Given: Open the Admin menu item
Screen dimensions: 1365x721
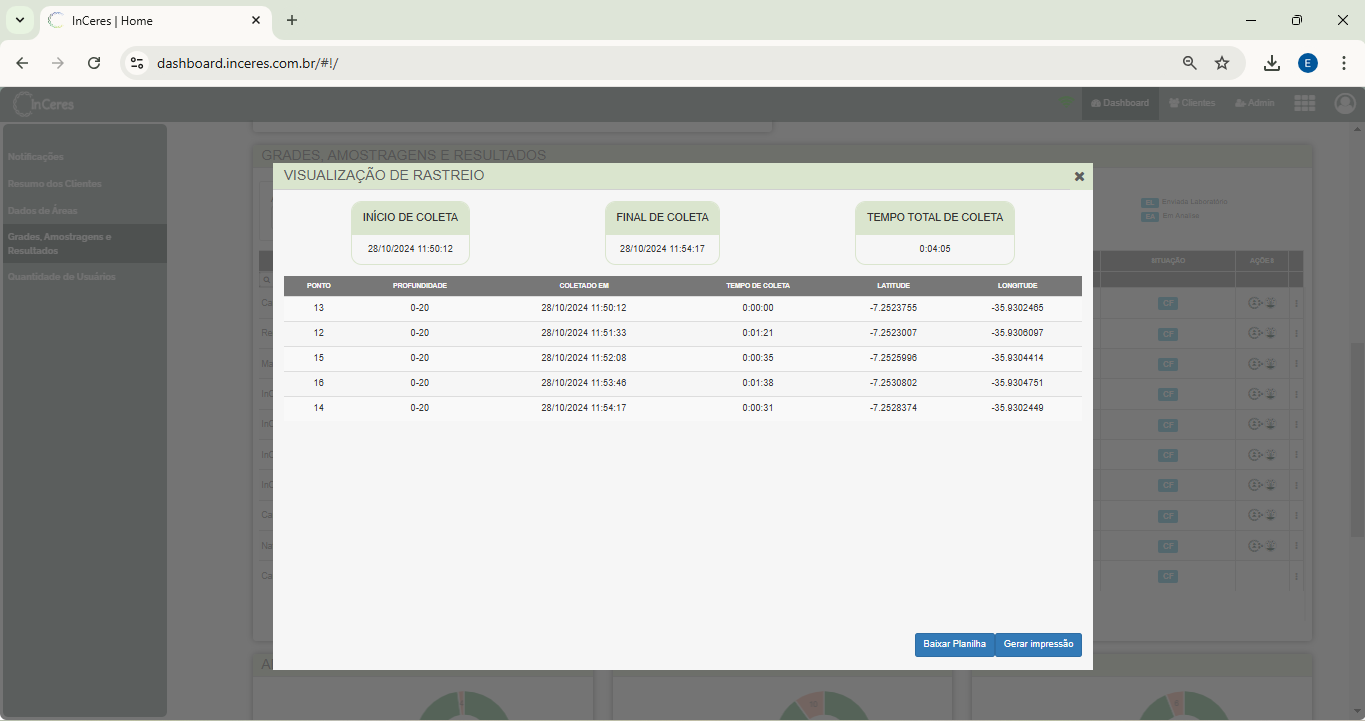Looking at the screenshot, I should 1255,103.
